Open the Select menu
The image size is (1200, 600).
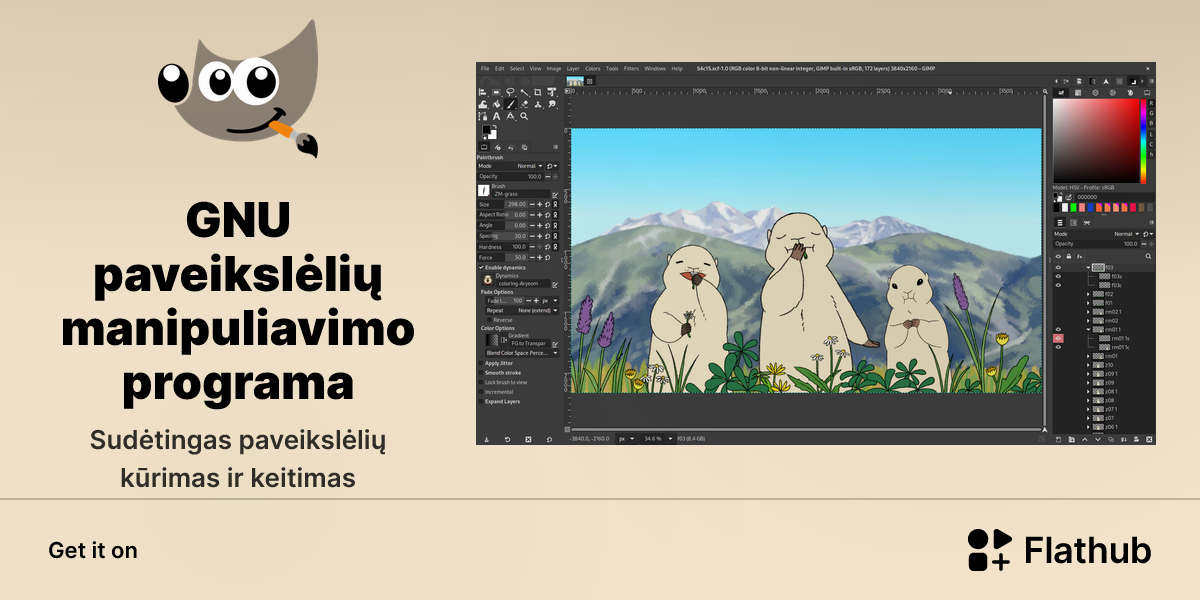(x=517, y=69)
